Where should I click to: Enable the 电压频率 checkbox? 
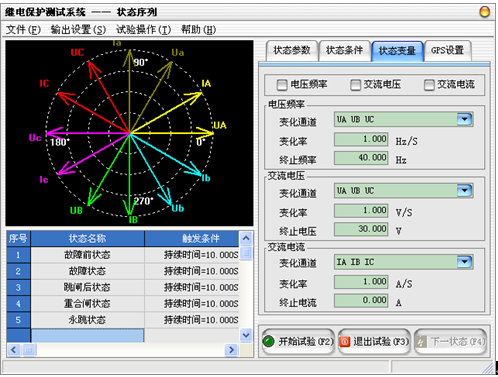point(282,85)
